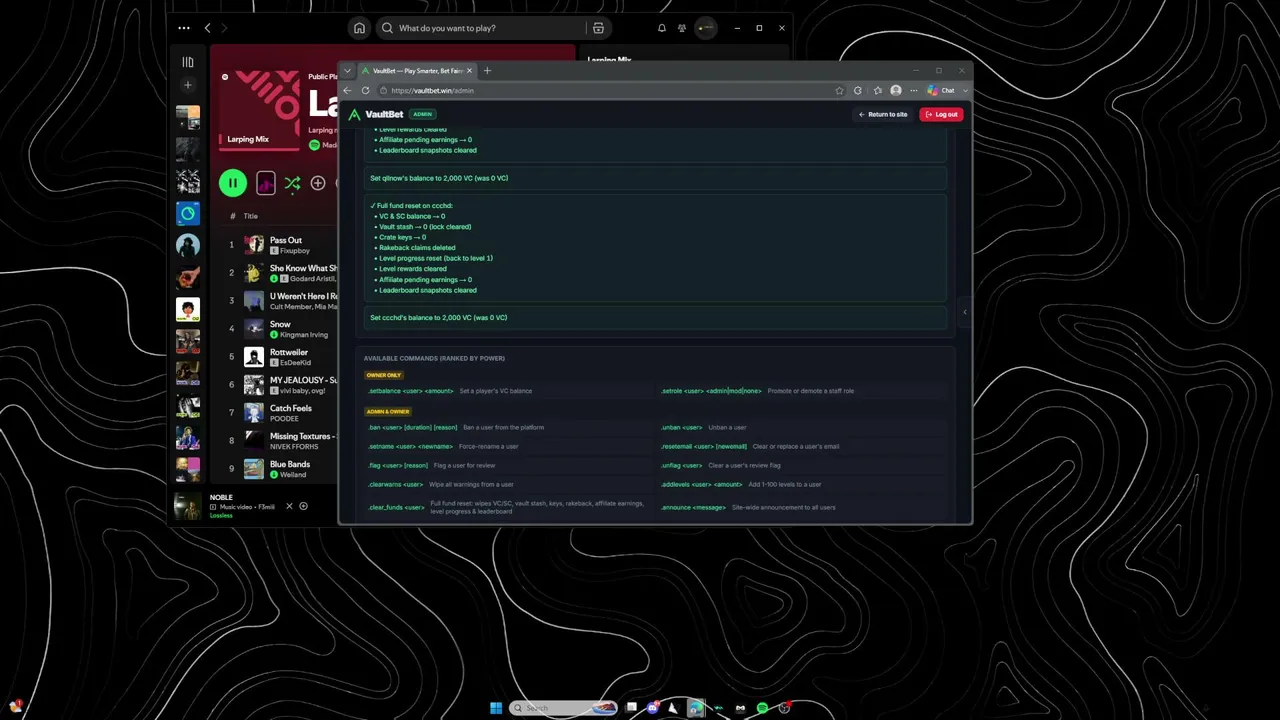Open Spotify from the taskbar

pyautogui.click(x=762, y=708)
